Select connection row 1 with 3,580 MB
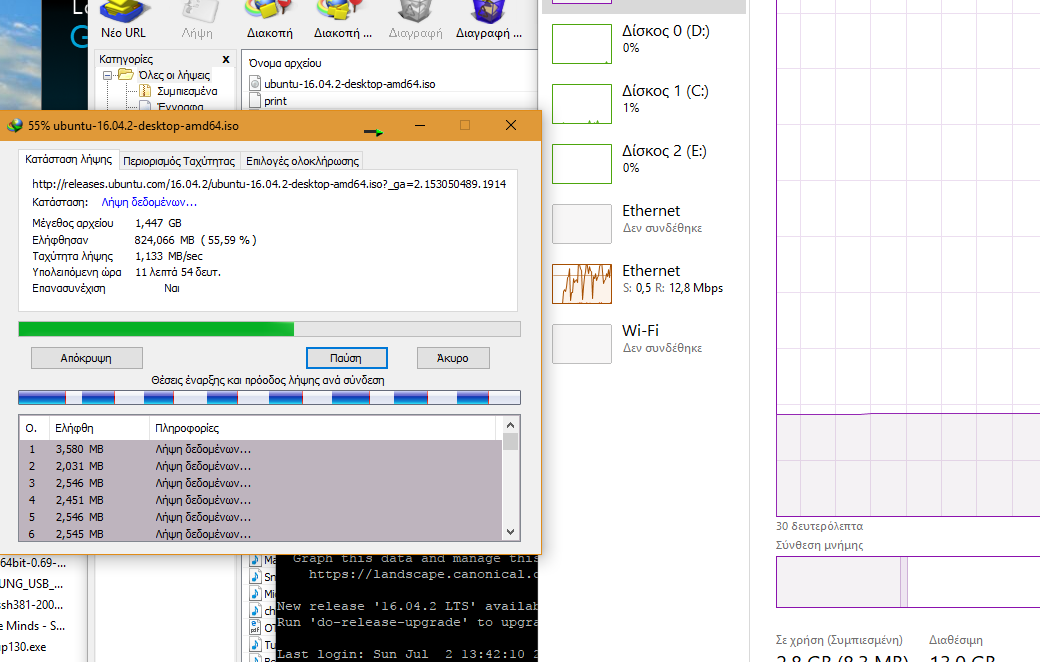 261,449
